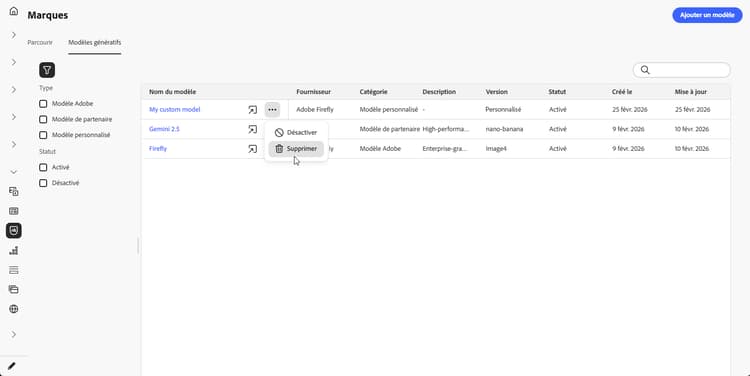Select the bar chart icon in sidebar

tap(13, 250)
